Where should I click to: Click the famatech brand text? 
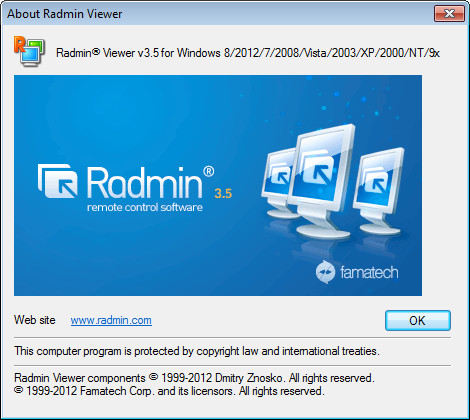(x=369, y=272)
